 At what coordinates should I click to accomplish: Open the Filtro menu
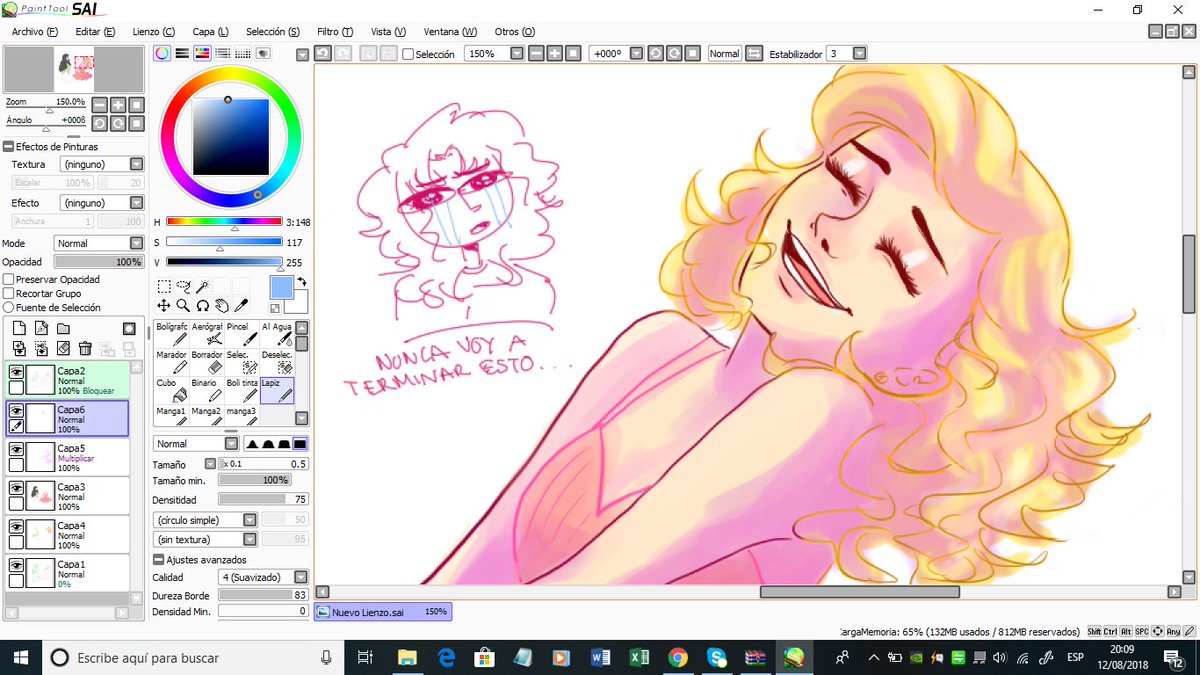pos(335,31)
